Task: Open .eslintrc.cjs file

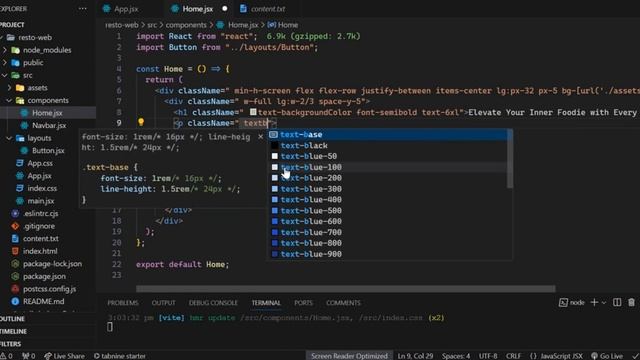Action: 40,213
